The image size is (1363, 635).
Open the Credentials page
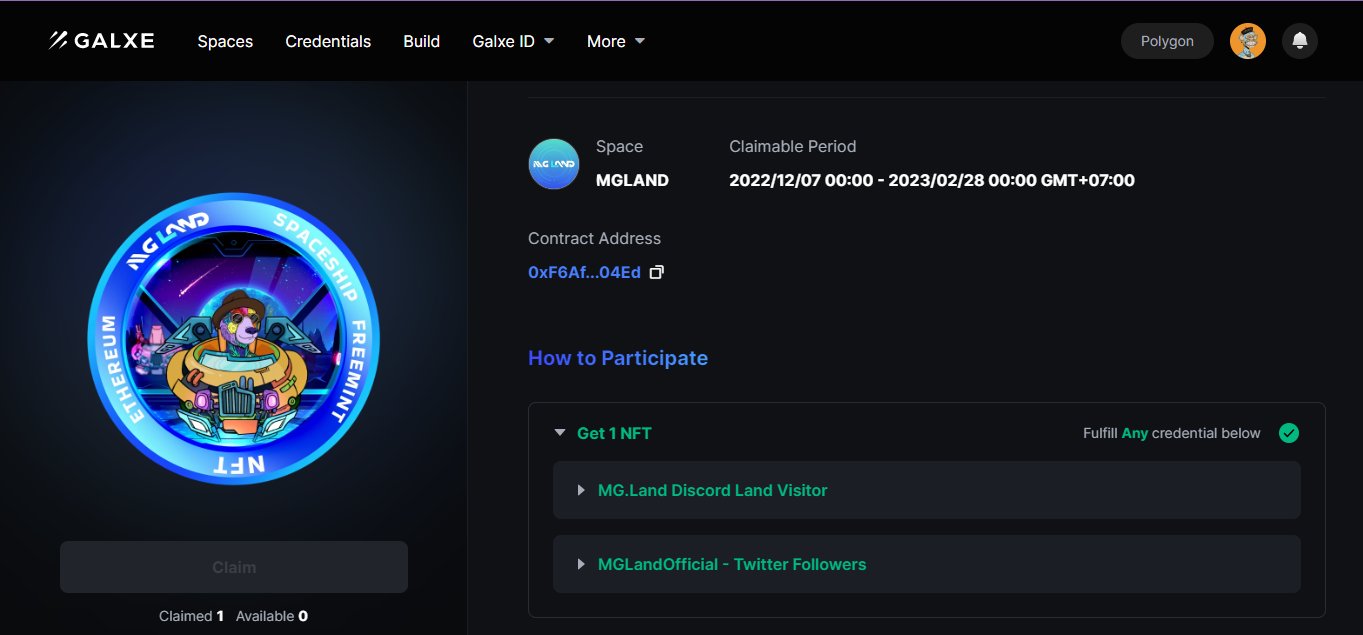coord(328,41)
